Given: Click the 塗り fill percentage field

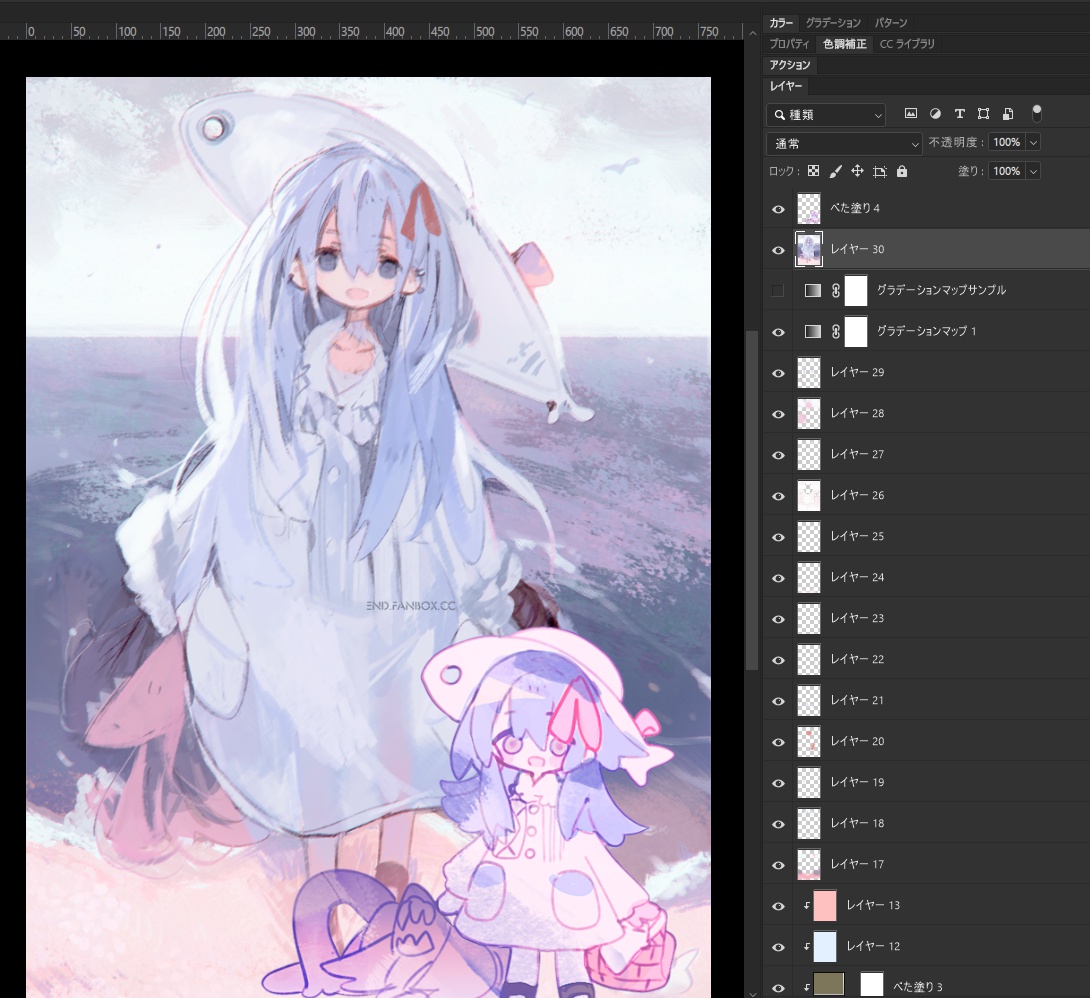Looking at the screenshot, I should pos(1006,172).
